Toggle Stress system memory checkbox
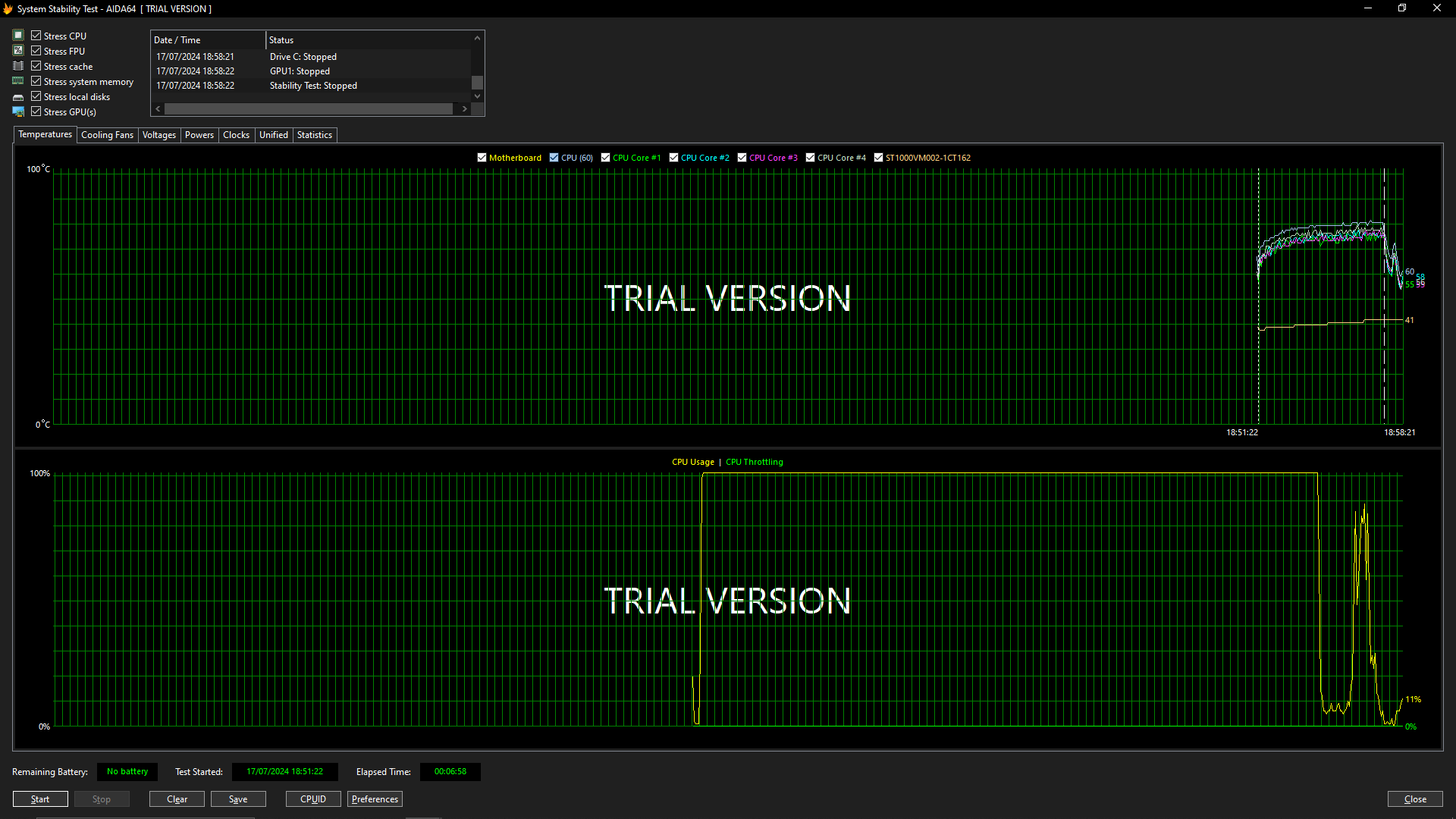 coord(36,81)
